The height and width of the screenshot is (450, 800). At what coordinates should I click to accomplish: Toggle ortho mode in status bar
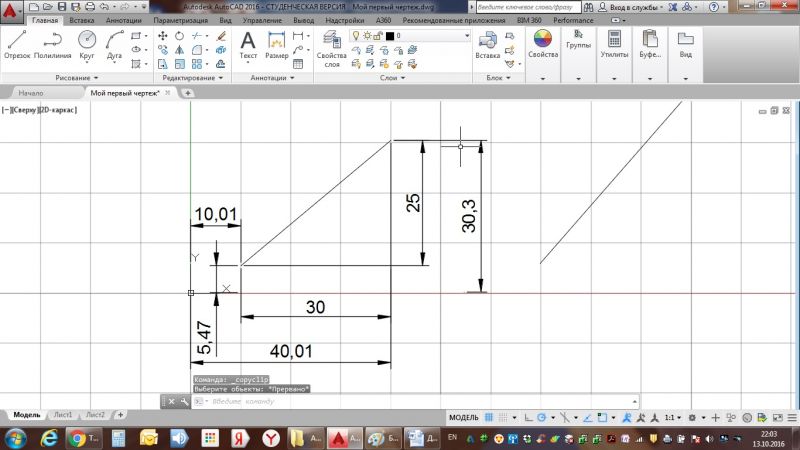point(528,417)
